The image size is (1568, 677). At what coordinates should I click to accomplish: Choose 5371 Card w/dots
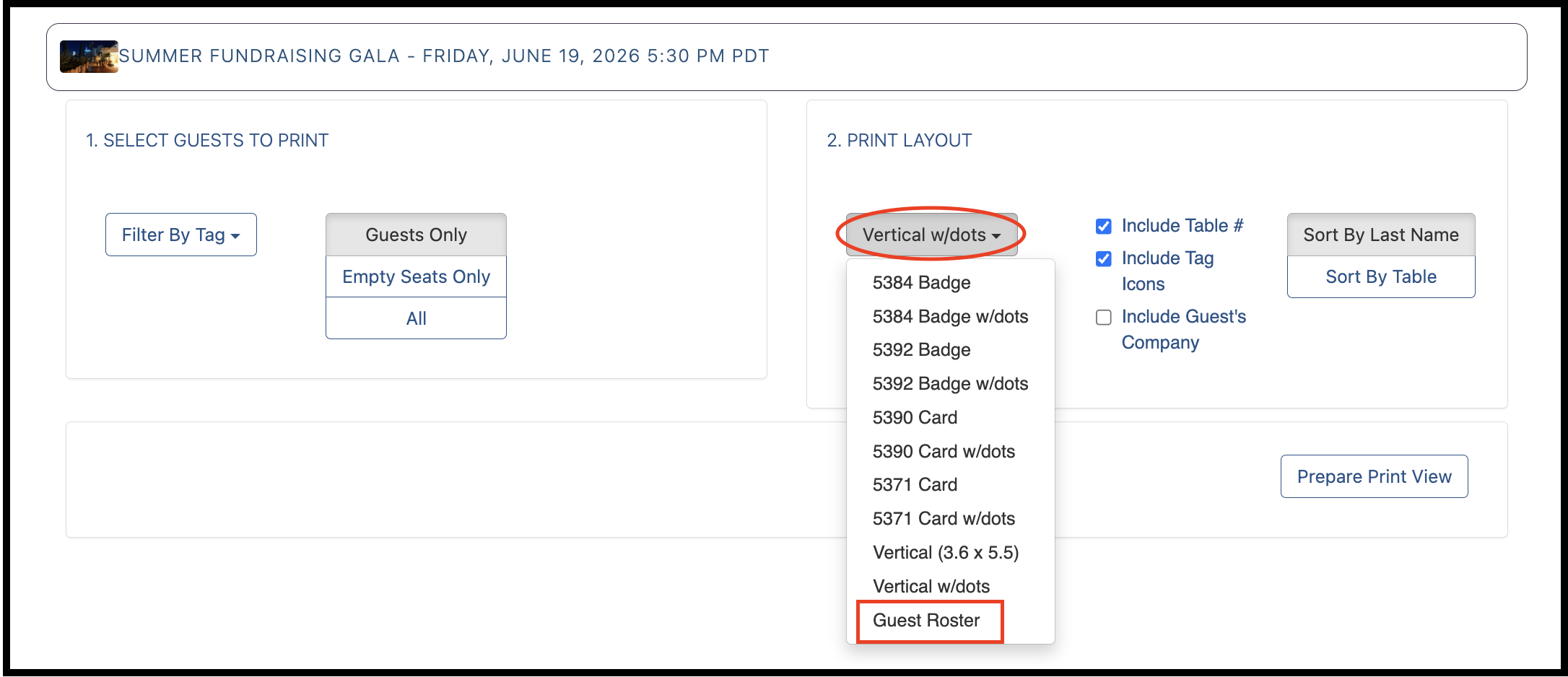click(950, 518)
